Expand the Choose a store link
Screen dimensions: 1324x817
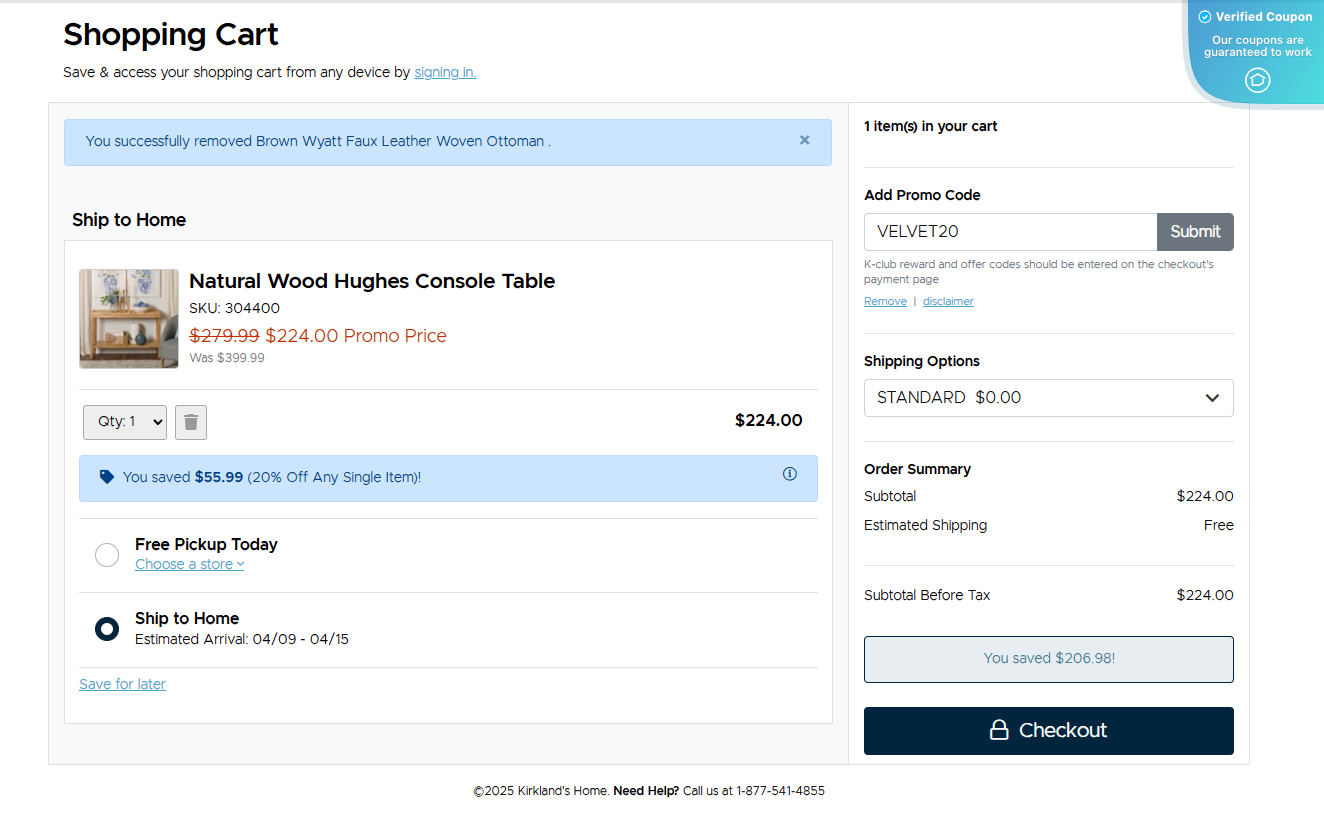tap(189, 564)
